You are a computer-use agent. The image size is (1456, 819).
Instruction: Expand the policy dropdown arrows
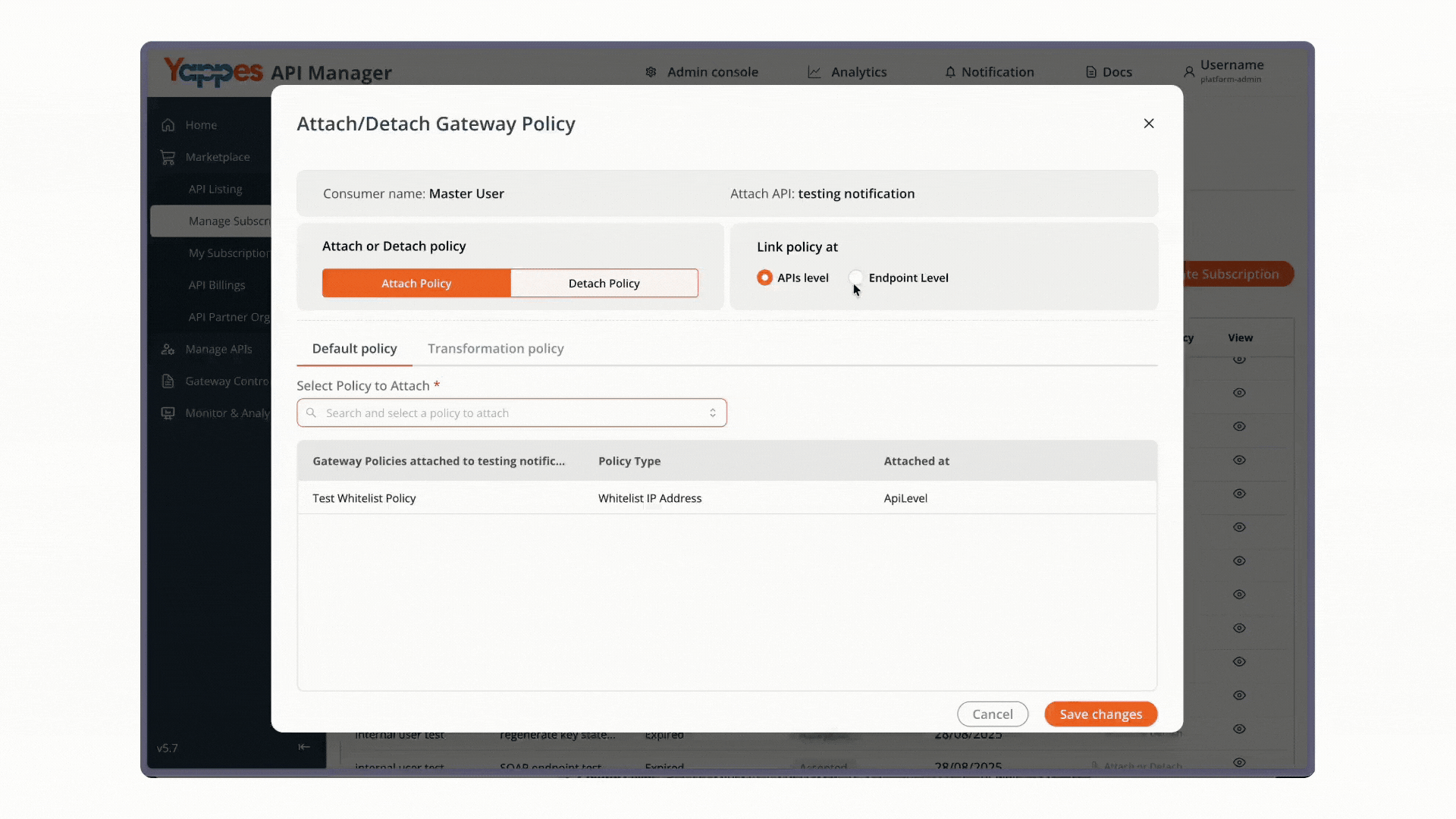tap(713, 413)
